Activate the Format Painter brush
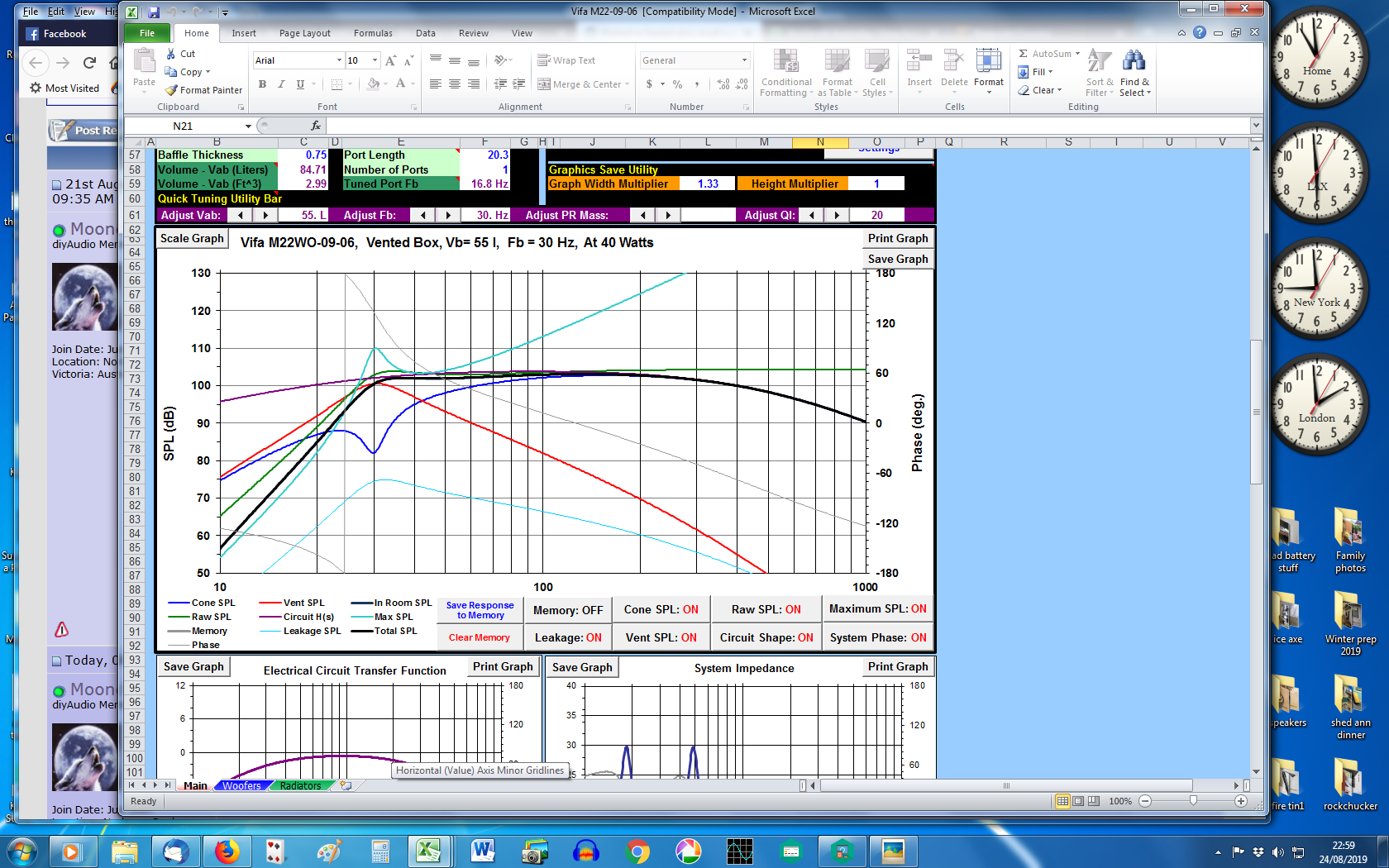The image size is (1389, 868). pyautogui.click(x=171, y=90)
